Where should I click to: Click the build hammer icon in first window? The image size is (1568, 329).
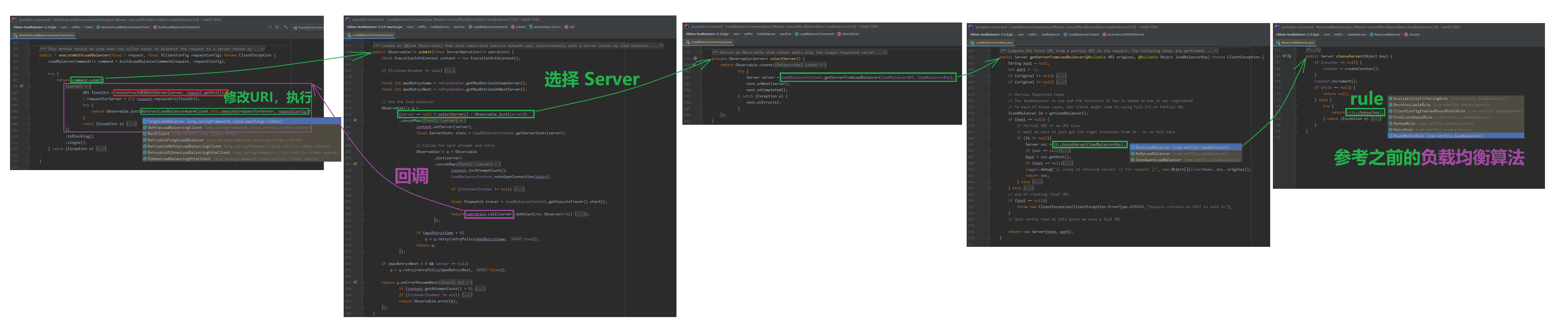[x=286, y=27]
